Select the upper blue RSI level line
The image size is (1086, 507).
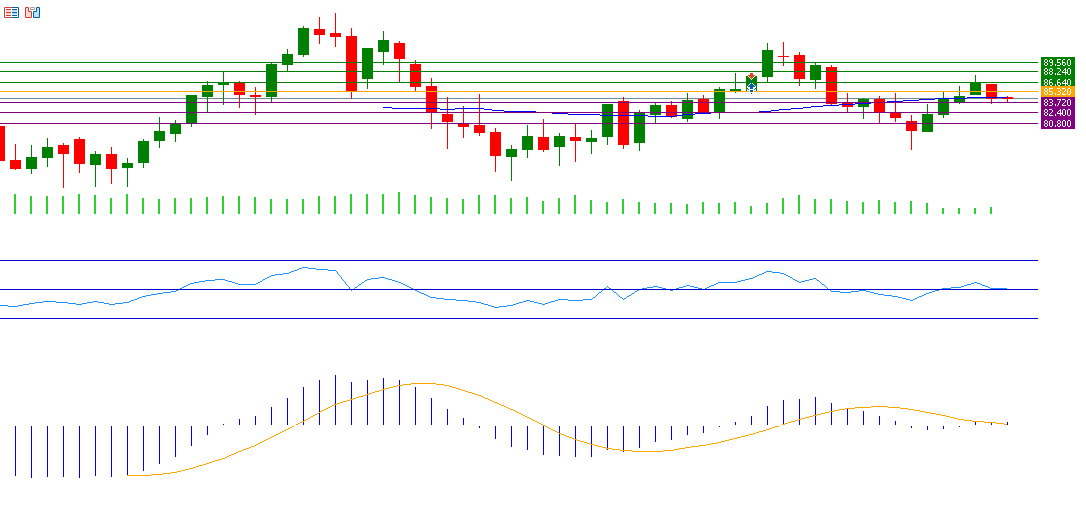click(x=500, y=260)
